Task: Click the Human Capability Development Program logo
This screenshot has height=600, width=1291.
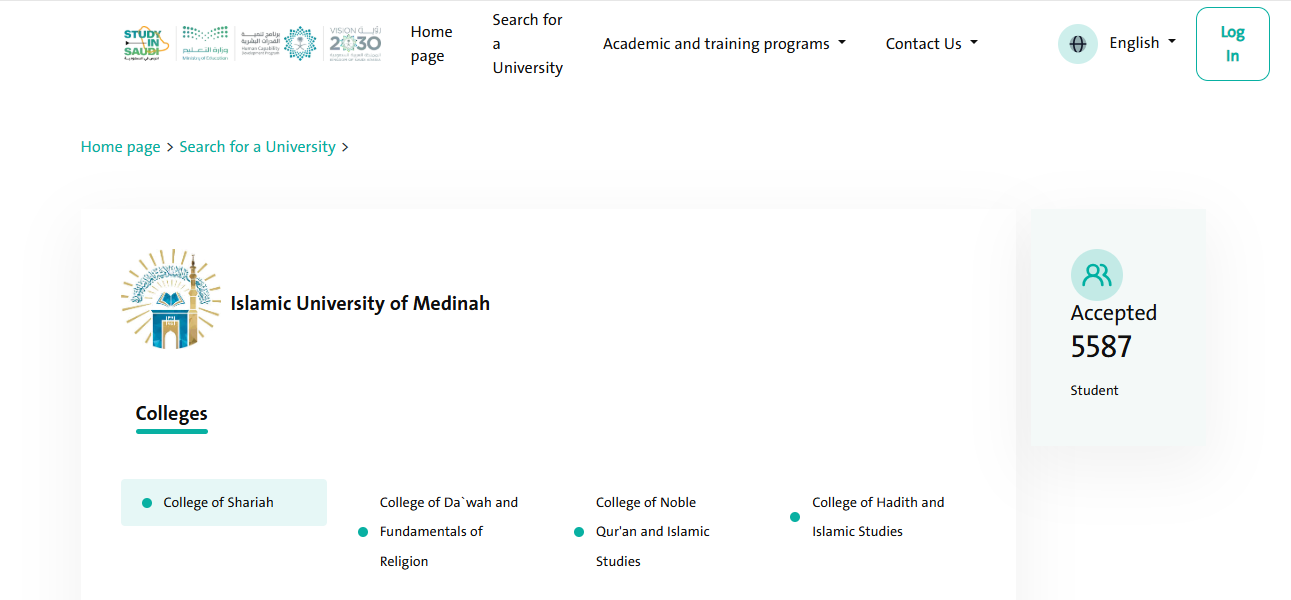Action: click(278, 44)
